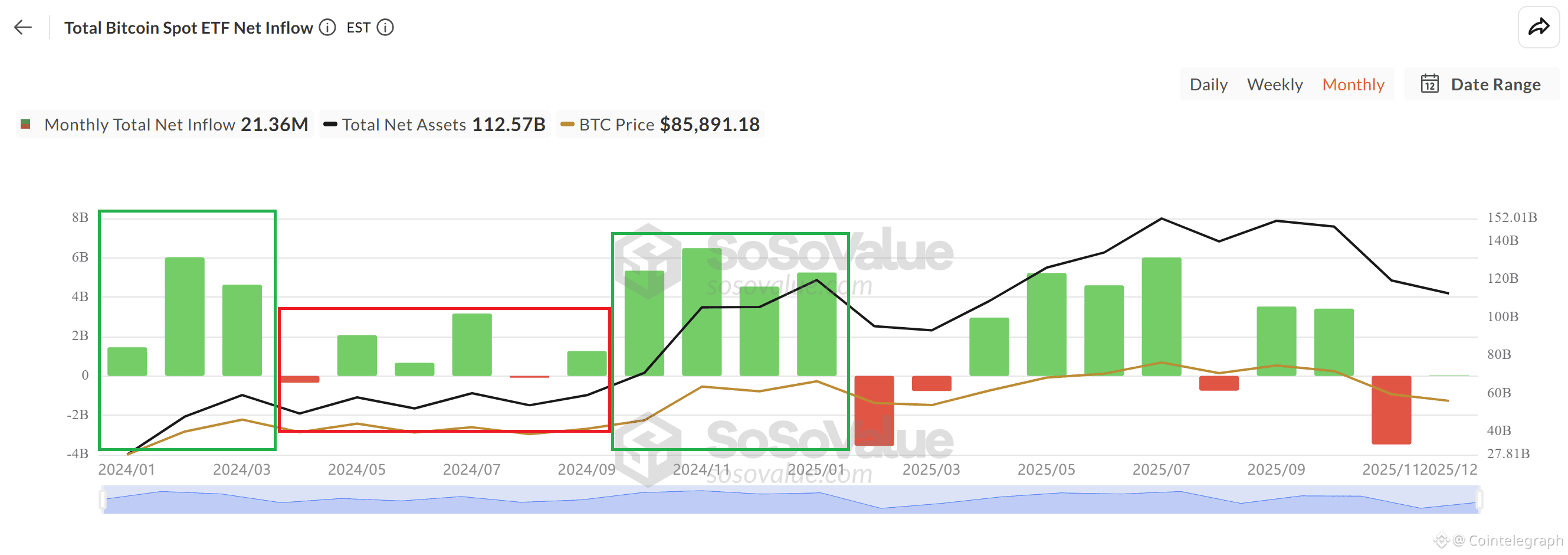Open the share icon at top right
This screenshot has height=555, width=1568.
point(1541,27)
